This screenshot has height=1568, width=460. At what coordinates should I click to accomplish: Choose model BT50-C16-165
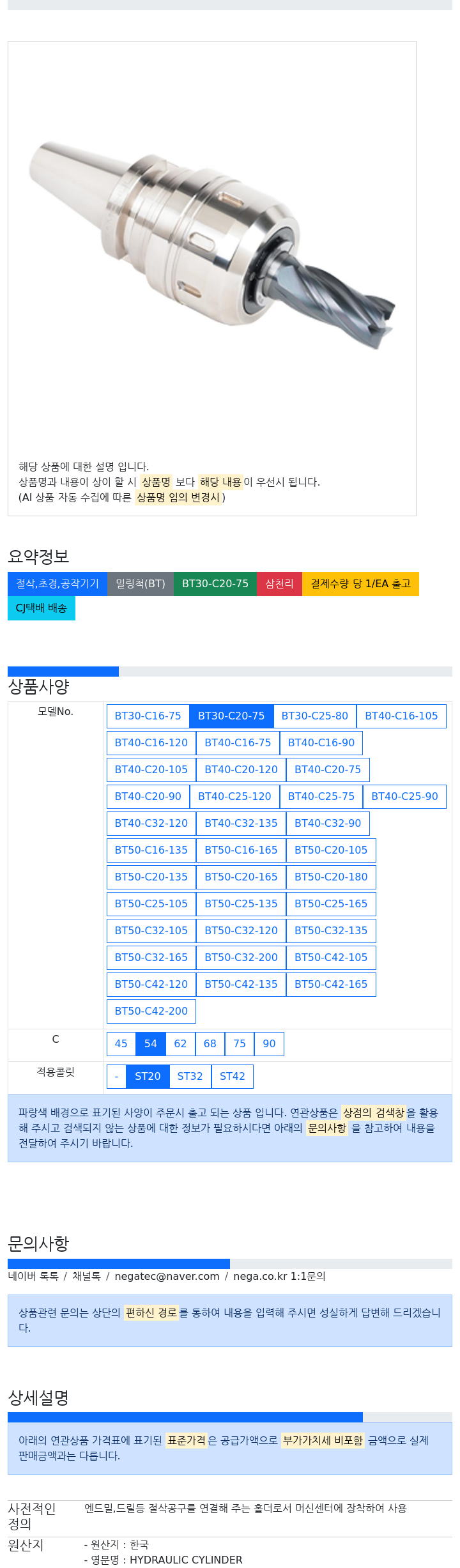click(x=241, y=850)
